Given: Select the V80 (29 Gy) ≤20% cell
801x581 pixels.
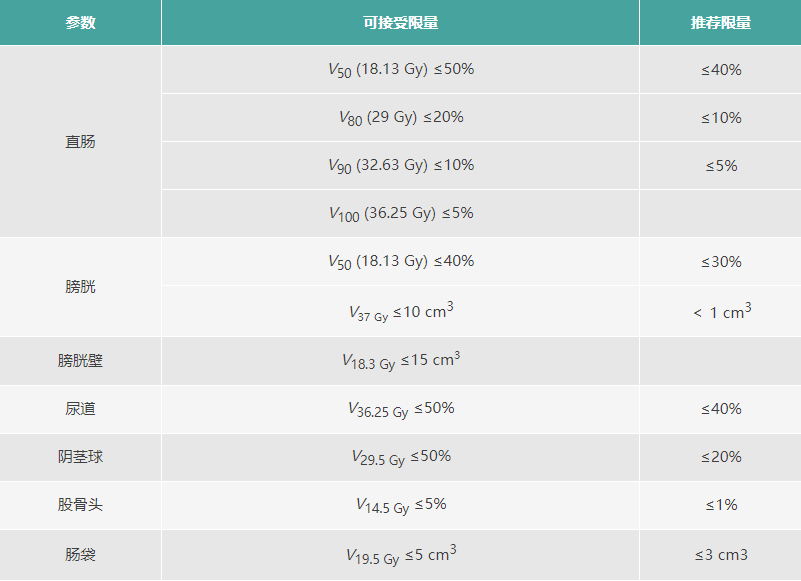Looking at the screenshot, I should coord(400,118).
